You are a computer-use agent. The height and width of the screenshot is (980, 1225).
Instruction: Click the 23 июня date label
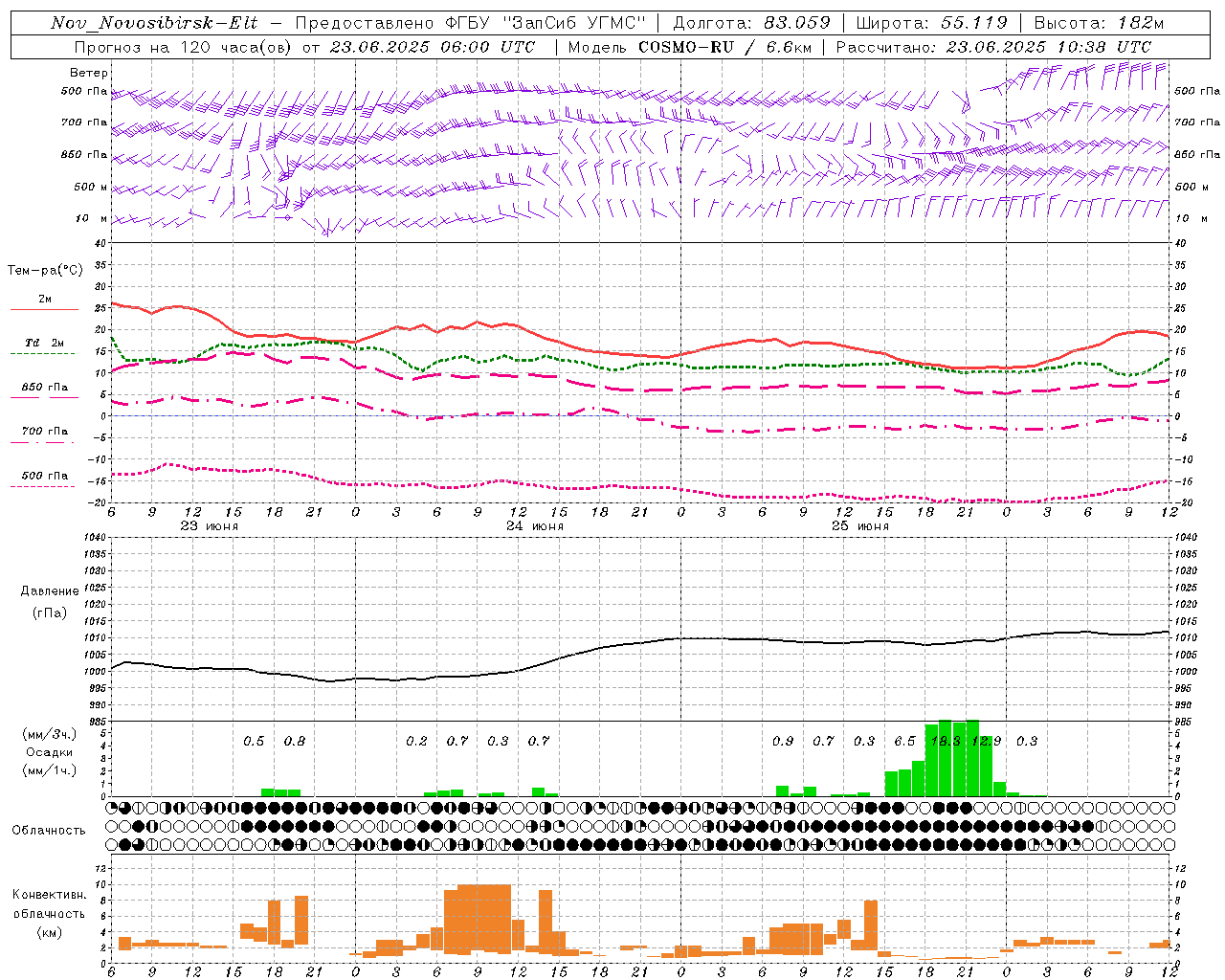click(210, 526)
